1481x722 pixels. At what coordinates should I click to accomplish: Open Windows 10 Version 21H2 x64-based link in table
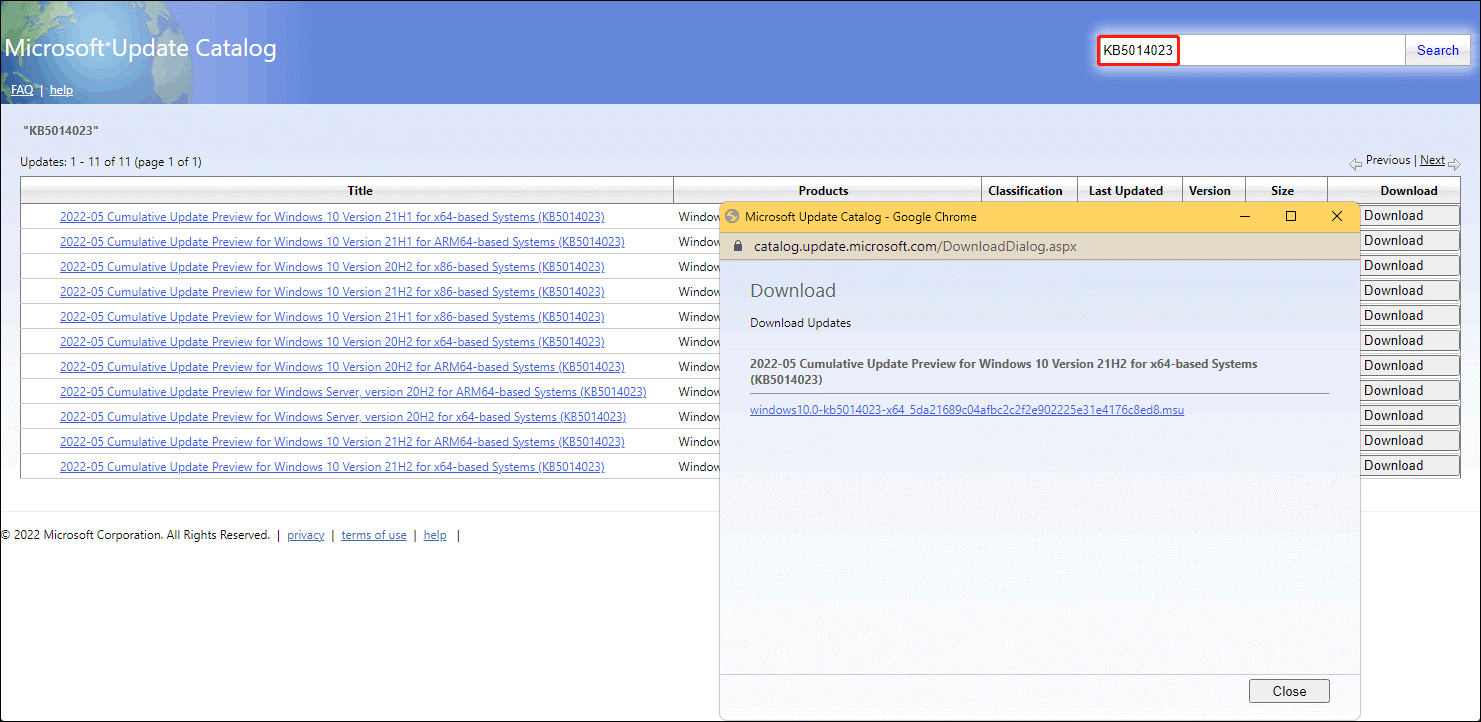click(x=332, y=467)
